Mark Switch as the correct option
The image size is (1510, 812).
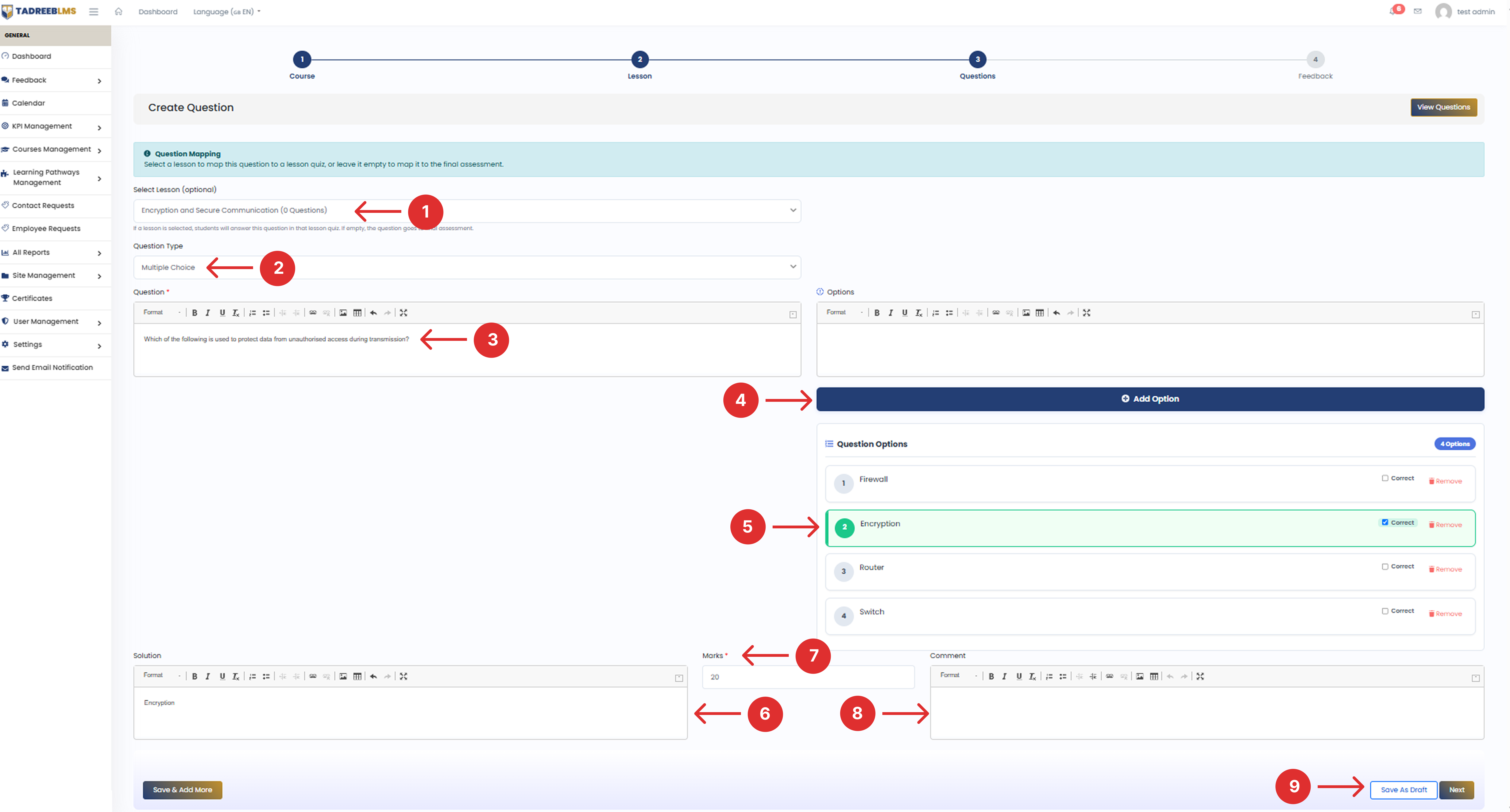[1385, 611]
